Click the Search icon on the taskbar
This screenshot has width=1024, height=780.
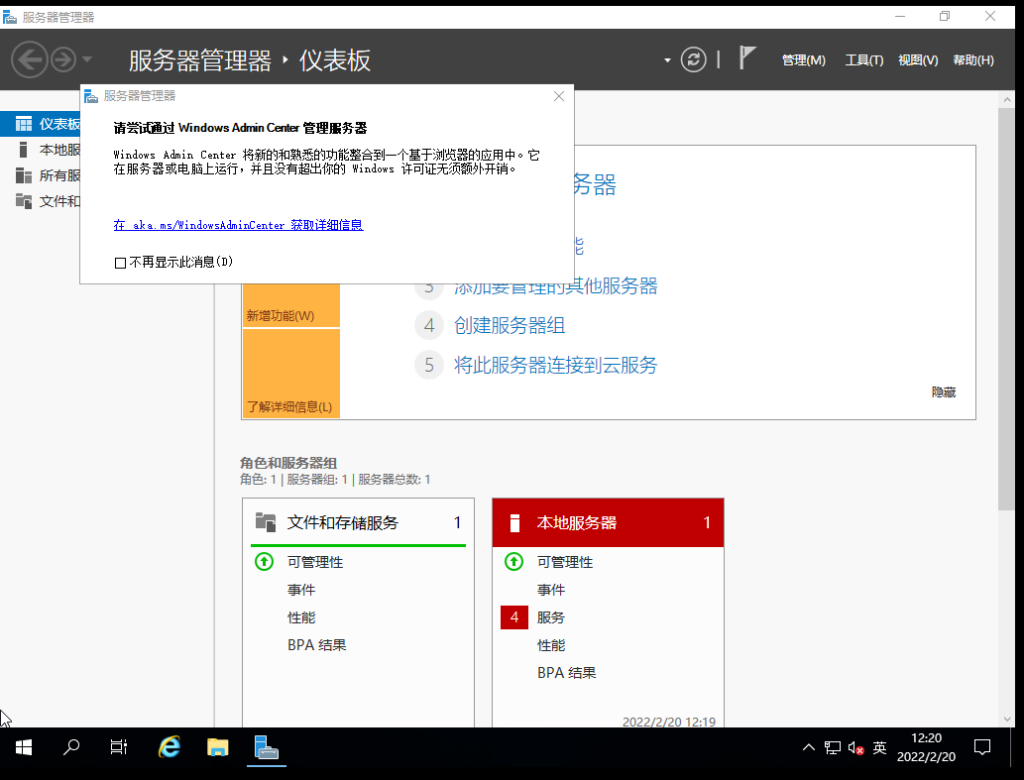point(70,747)
